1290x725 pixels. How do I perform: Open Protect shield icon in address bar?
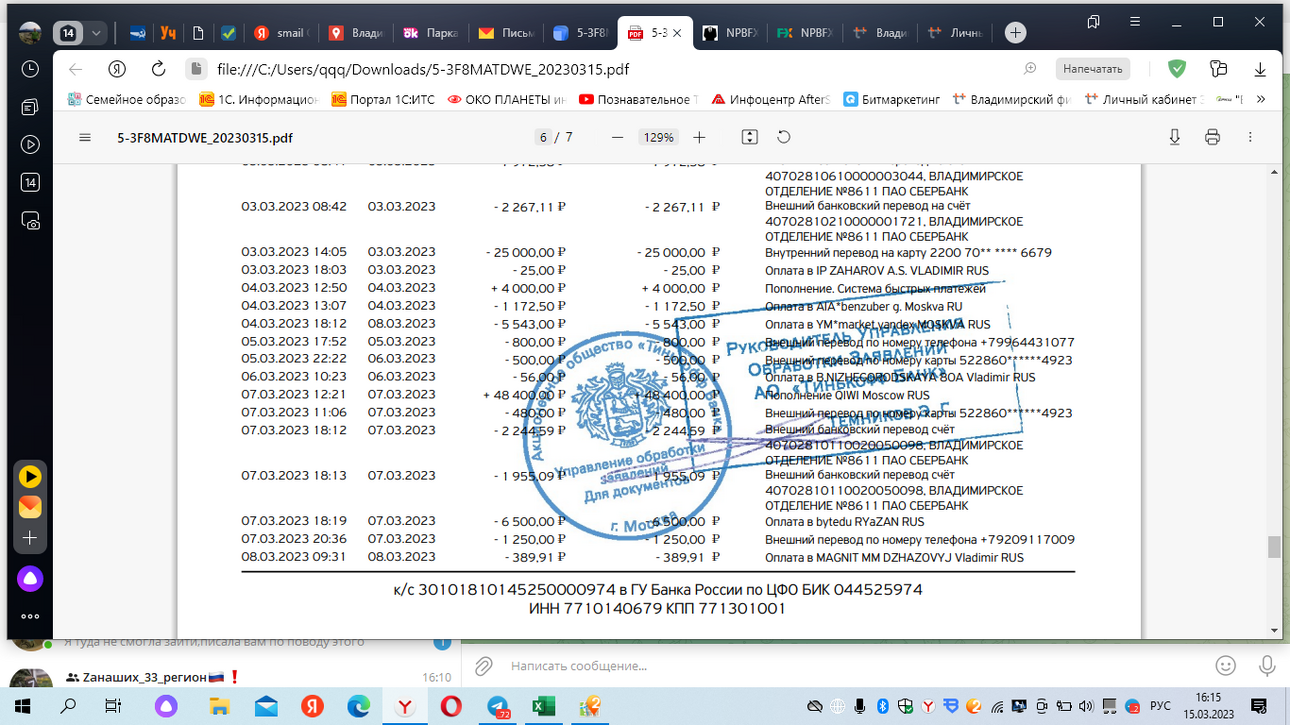1177,69
